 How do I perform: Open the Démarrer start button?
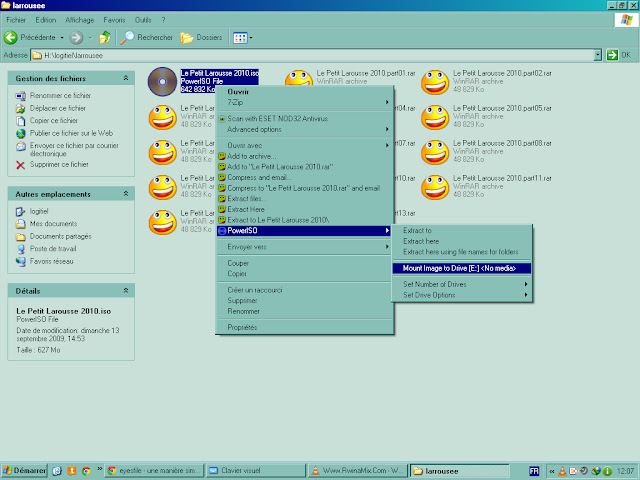point(24,471)
